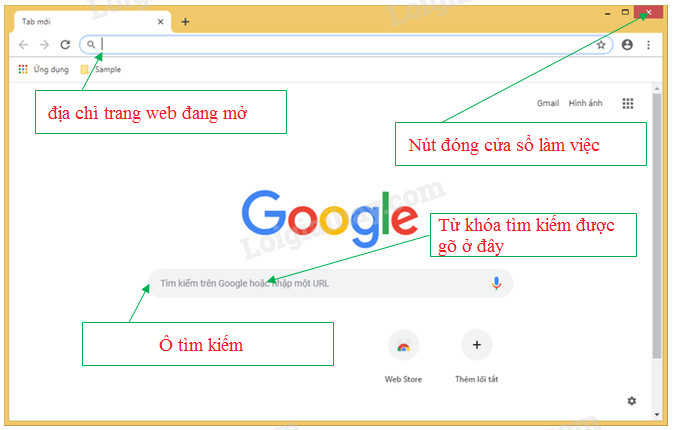Image resolution: width=674 pixels, height=430 pixels.
Task: Open the user profile avatar icon
Action: pyautogui.click(x=627, y=45)
